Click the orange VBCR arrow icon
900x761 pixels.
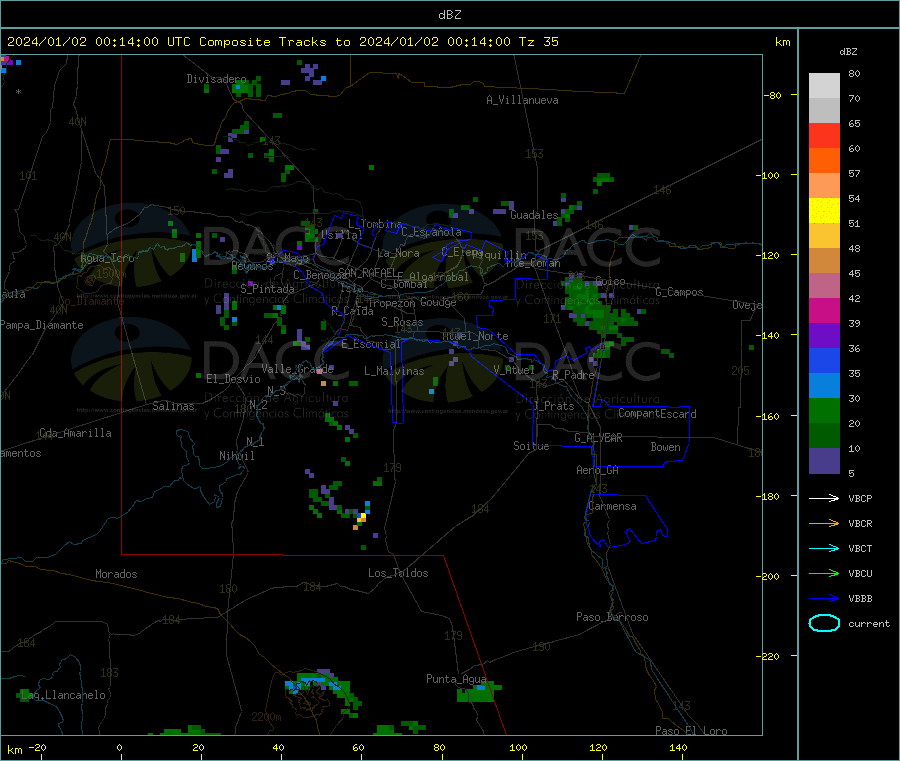[824, 523]
